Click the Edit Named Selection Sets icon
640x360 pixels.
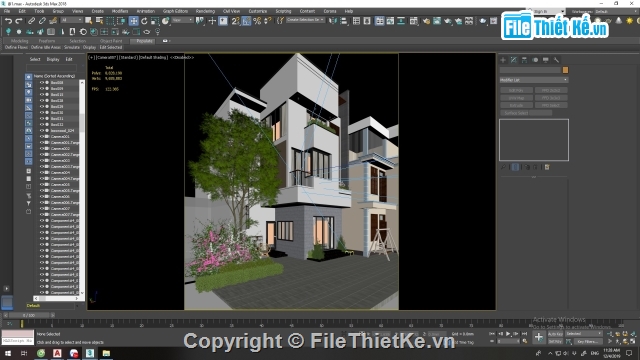coord(280,20)
